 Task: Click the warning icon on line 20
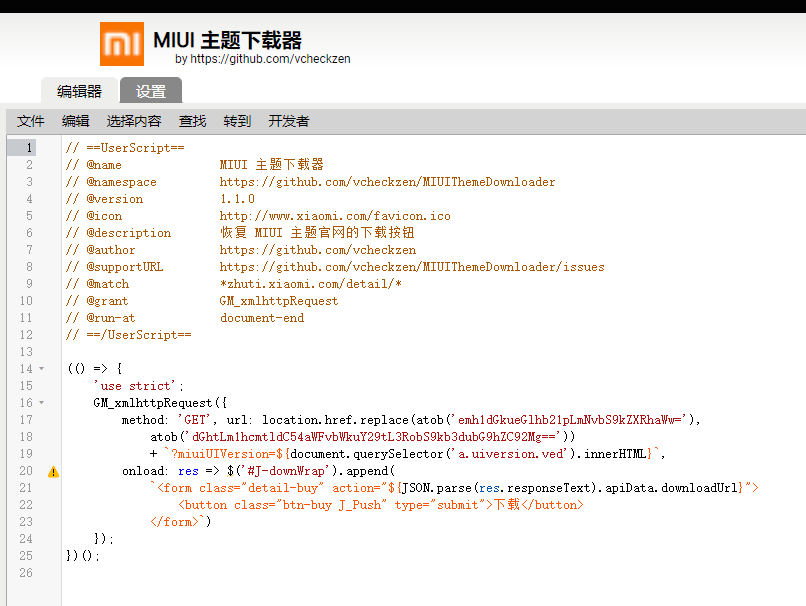pyautogui.click(x=52, y=471)
